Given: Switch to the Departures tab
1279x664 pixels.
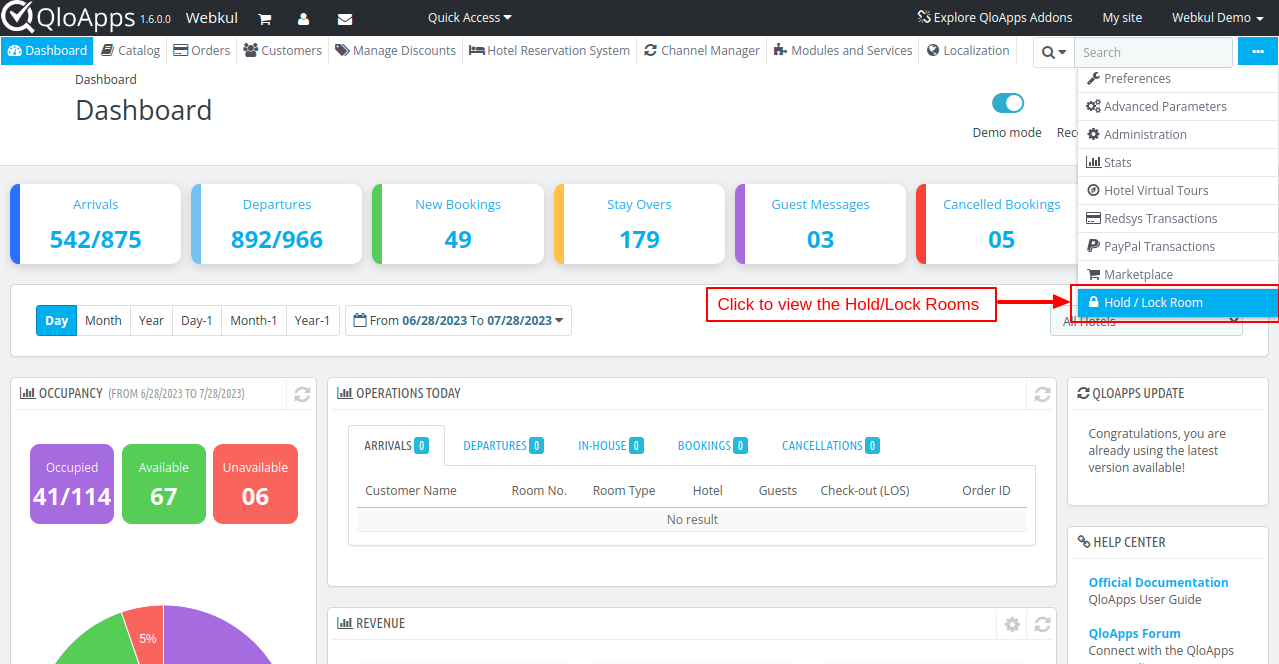Looking at the screenshot, I should [x=503, y=446].
